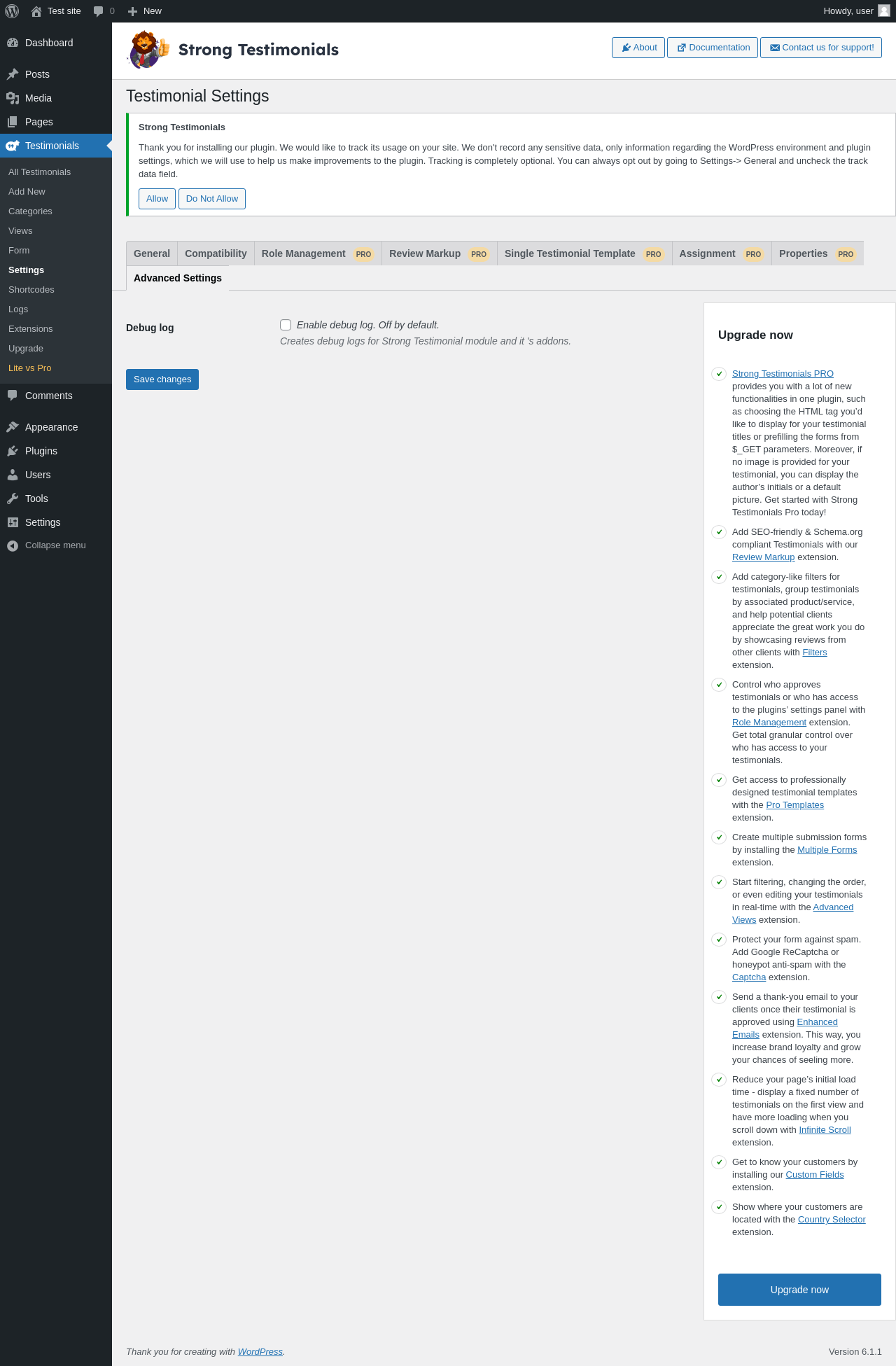Open the Role Management PRO tab
The height and width of the screenshot is (1366, 896).
pyautogui.click(x=318, y=253)
